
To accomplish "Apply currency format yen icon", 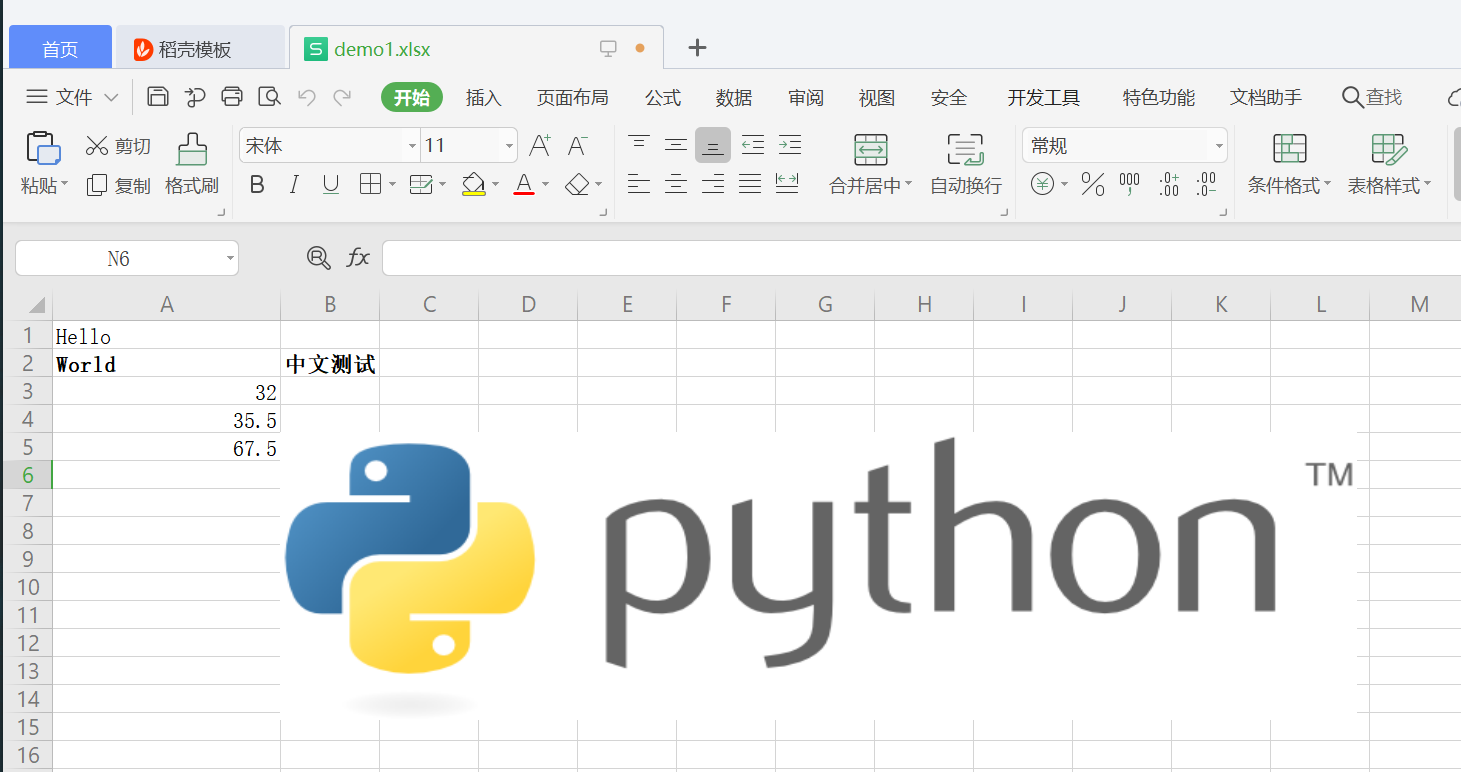I will click(x=1042, y=184).
